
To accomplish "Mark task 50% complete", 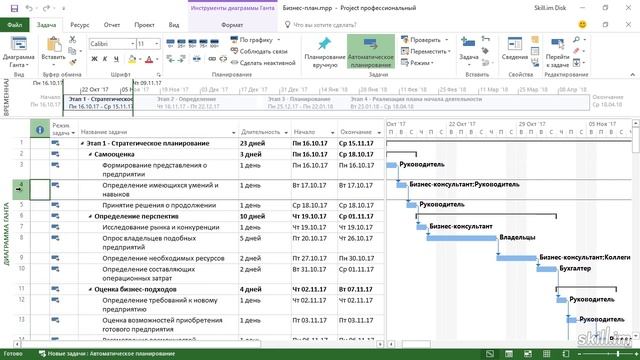I will coord(192,42).
